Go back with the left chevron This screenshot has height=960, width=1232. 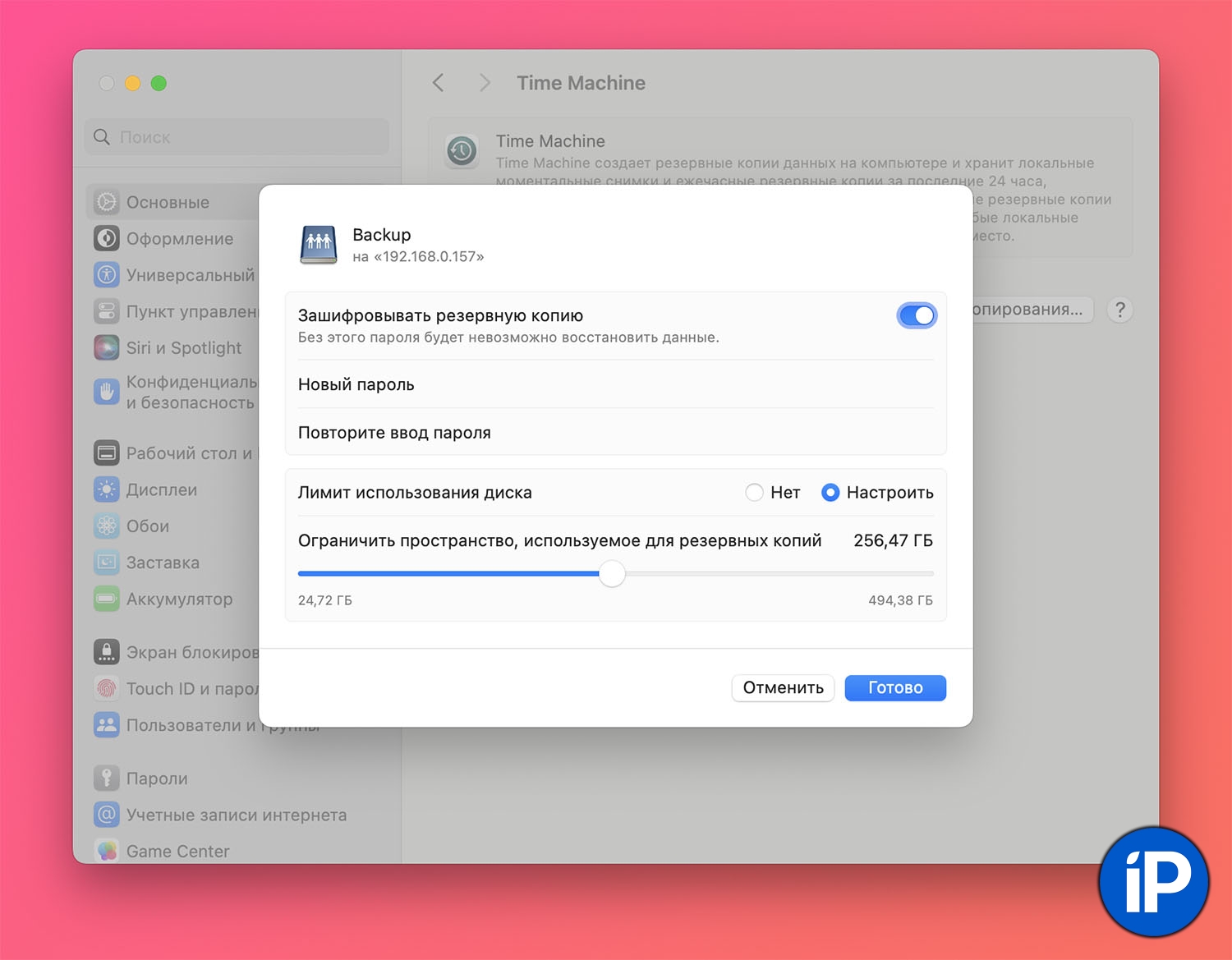(x=439, y=83)
